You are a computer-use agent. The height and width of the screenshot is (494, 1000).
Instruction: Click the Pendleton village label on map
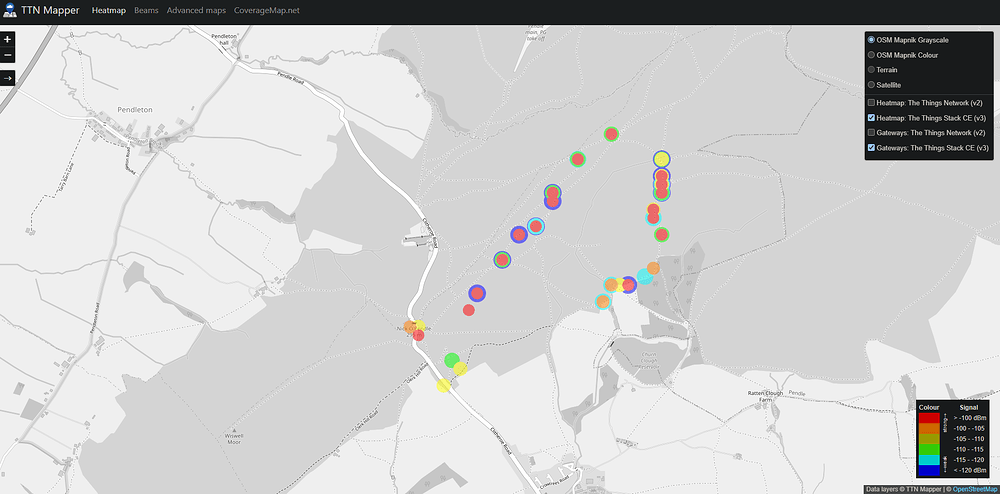click(x=135, y=110)
